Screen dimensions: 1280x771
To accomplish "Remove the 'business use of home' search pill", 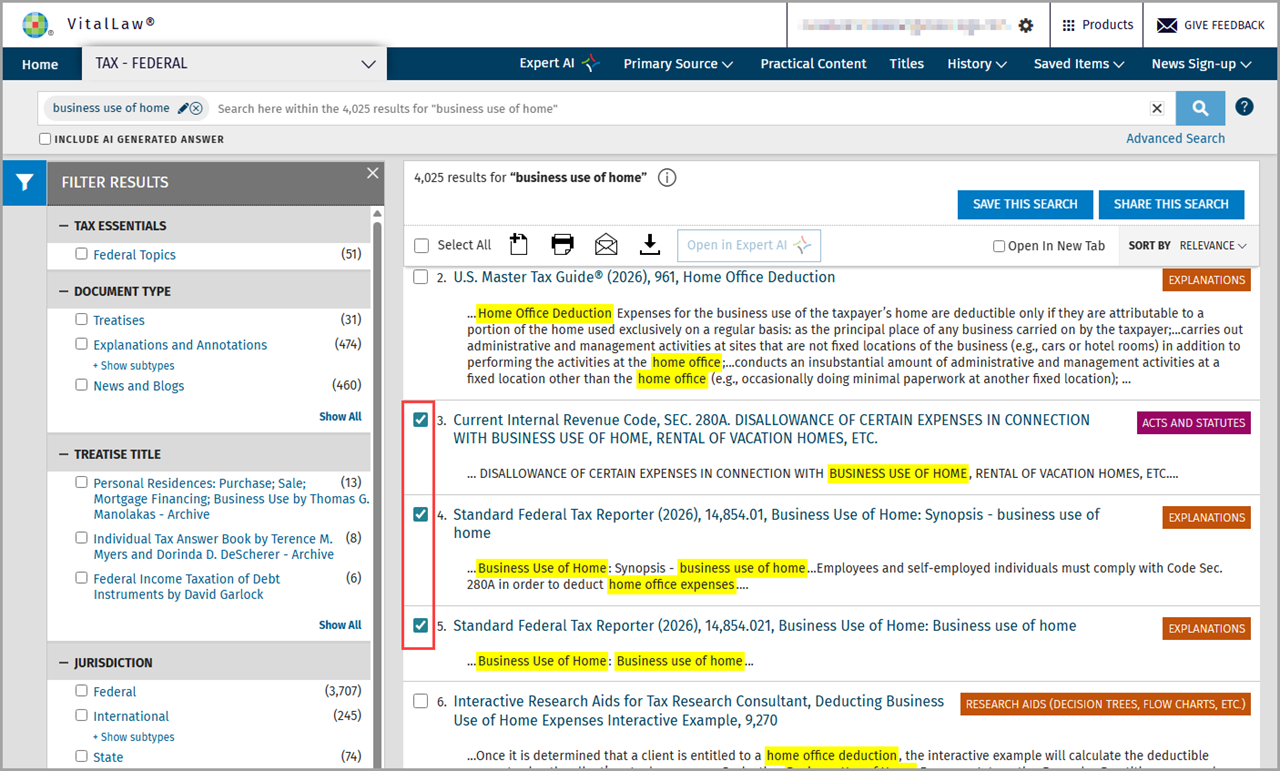I will (x=196, y=108).
